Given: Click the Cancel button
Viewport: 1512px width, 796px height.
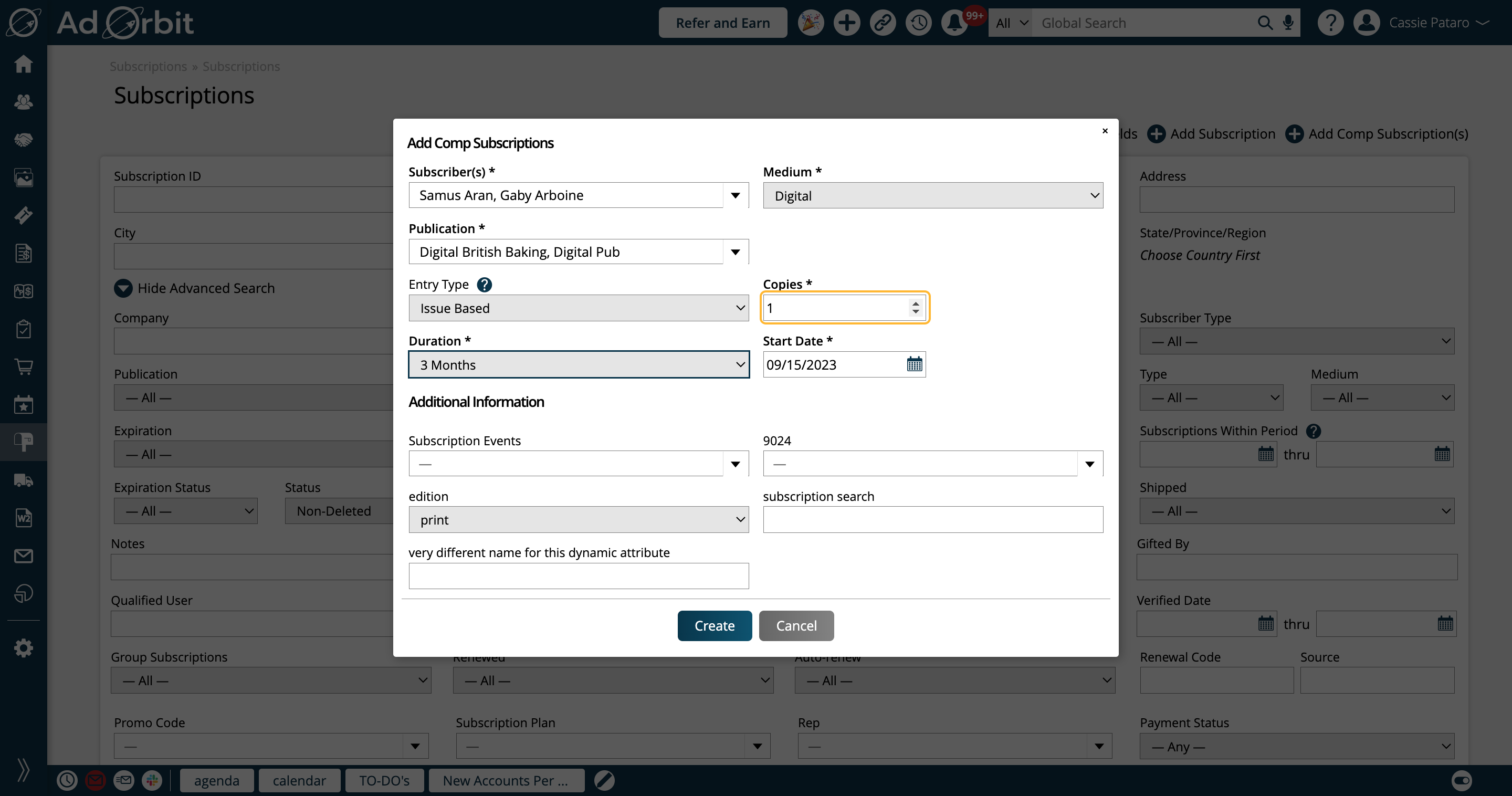Looking at the screenshot, I should tap(796, 626).
